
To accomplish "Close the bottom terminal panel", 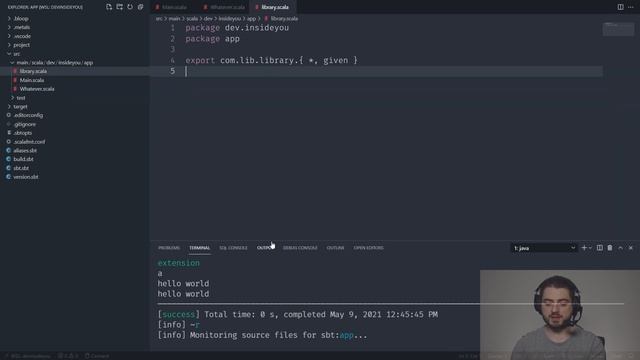I will [x=631, y=248].
